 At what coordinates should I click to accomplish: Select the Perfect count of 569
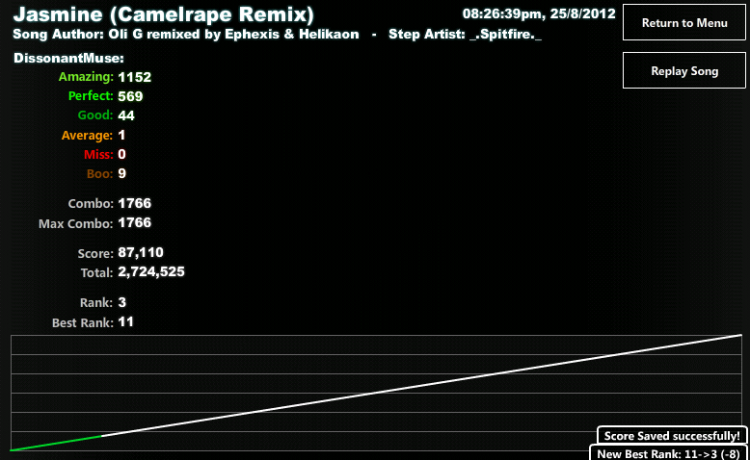coord(130,96)
